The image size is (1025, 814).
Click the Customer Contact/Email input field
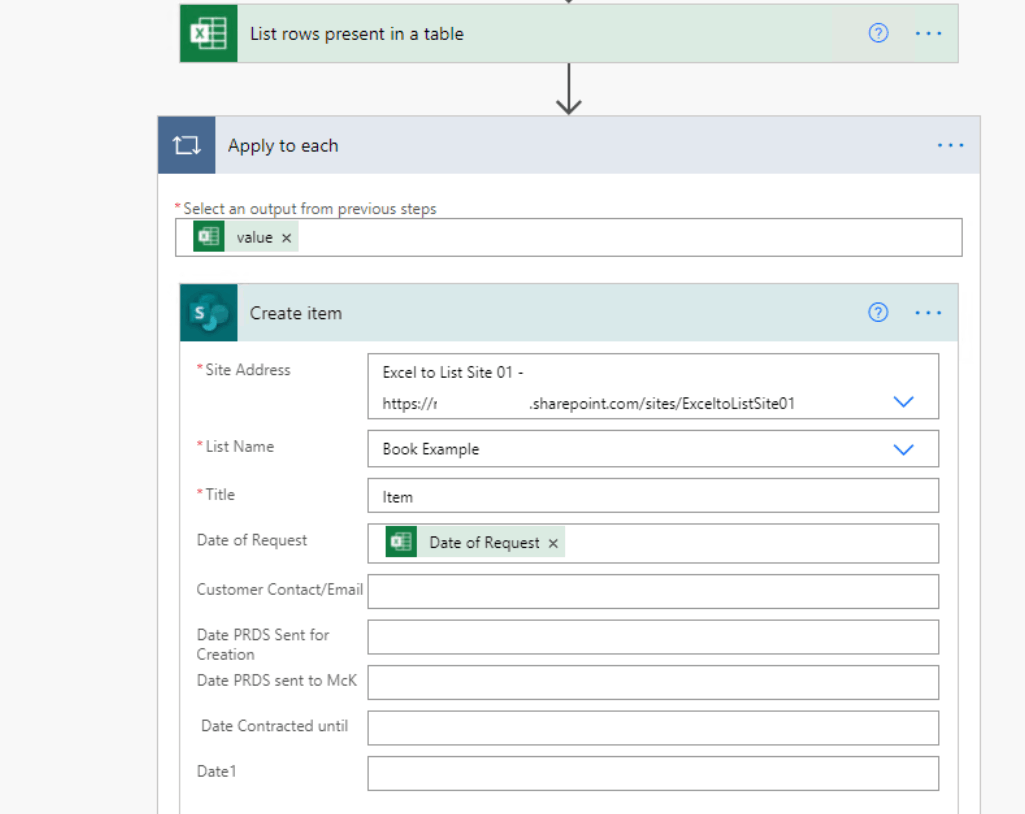(x=653, y=591)
